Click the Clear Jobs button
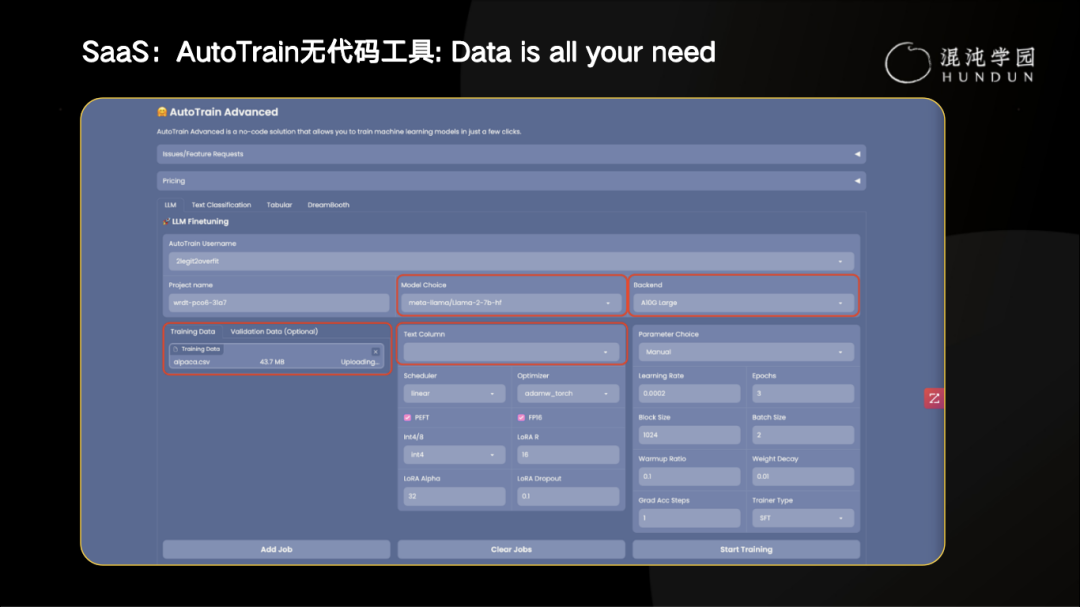 [x=511, y=549]
